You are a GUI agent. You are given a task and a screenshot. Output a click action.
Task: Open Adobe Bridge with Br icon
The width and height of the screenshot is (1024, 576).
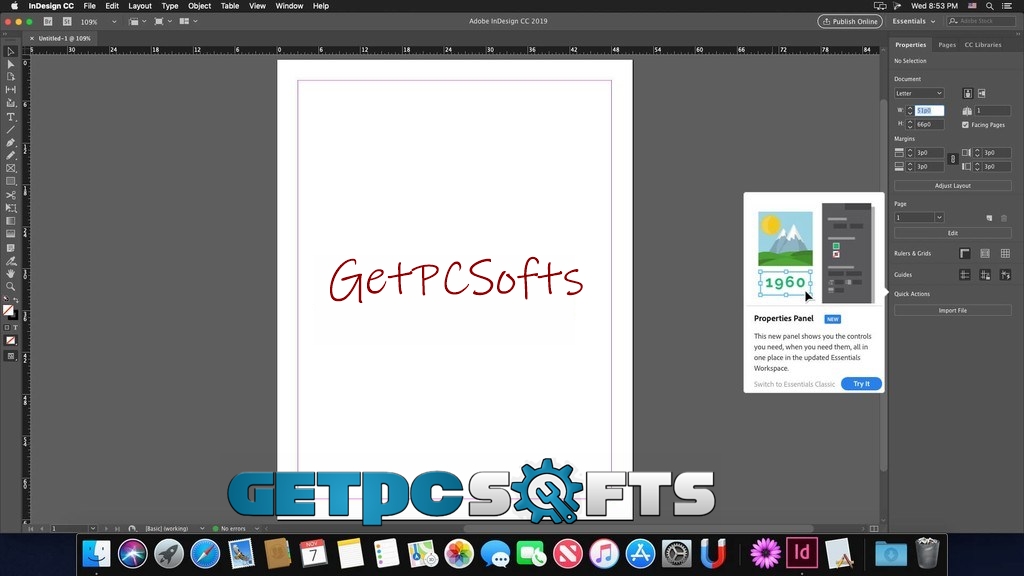tap(48, 21)
